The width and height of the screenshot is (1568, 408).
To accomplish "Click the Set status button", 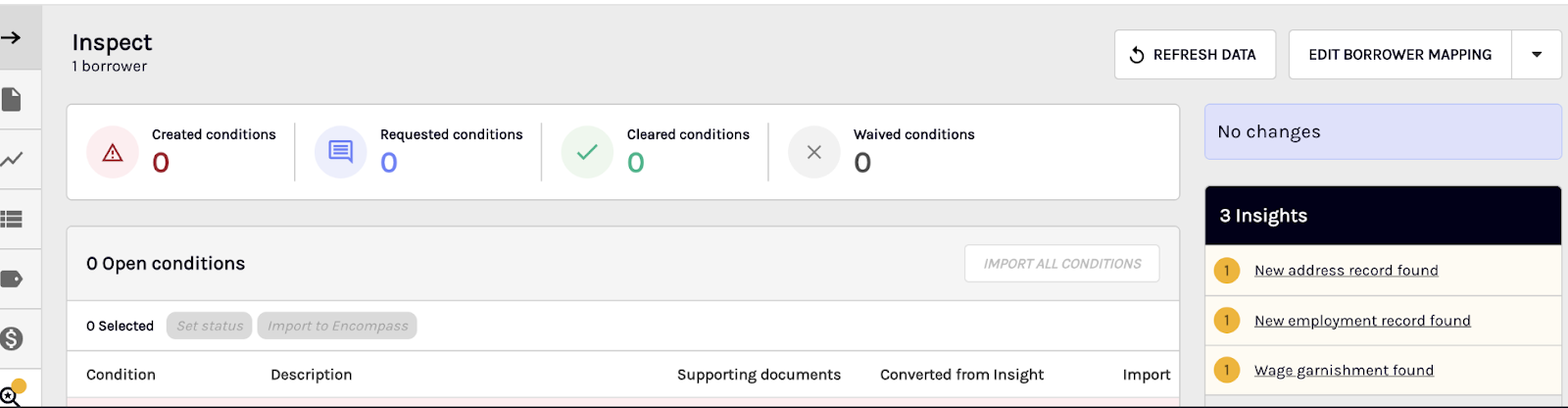I will [210, 326].
